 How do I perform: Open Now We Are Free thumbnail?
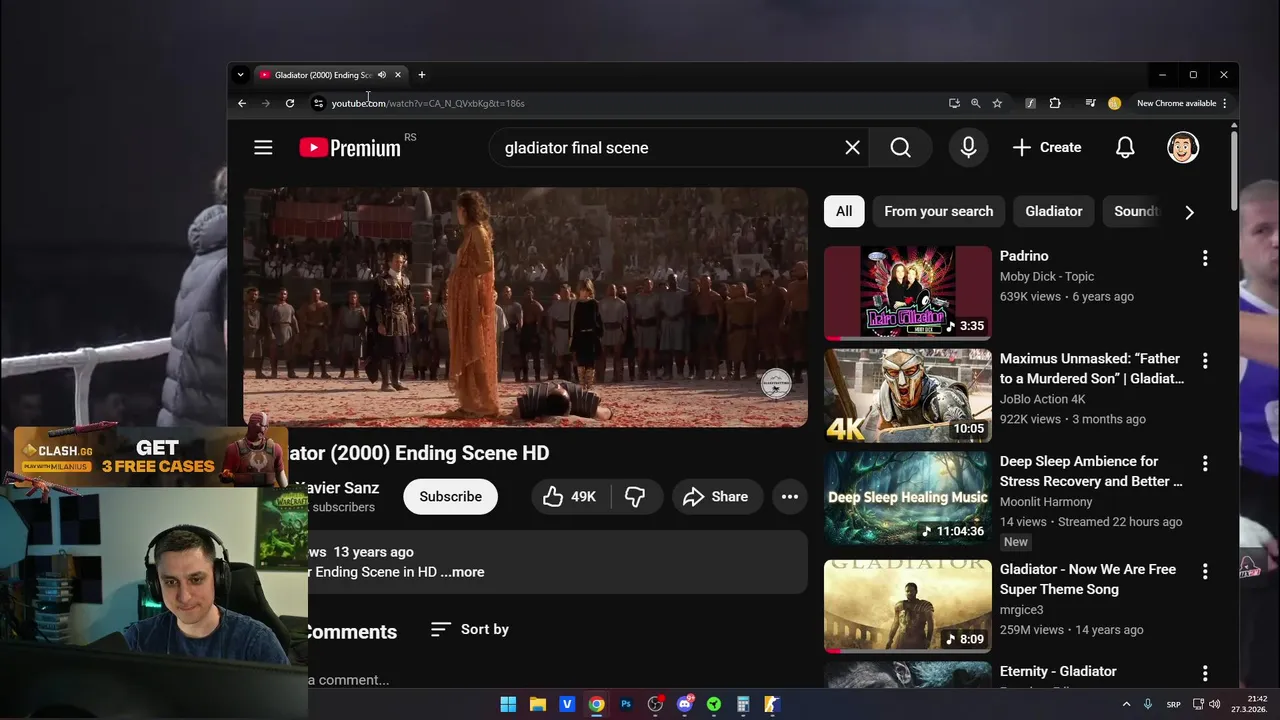coord(908,606)
